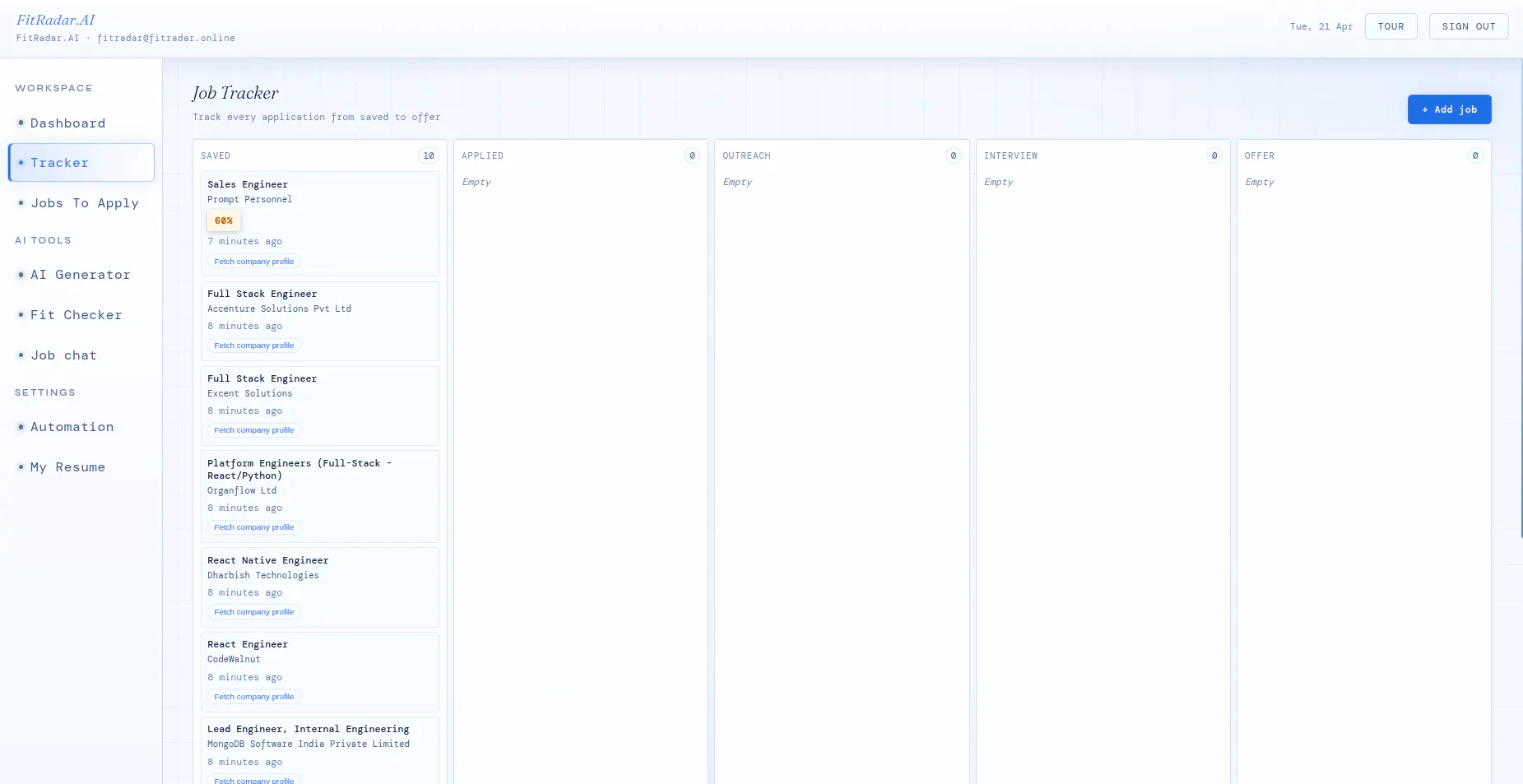
Task: Select the Tracker sidebar item
Action: 81,163
